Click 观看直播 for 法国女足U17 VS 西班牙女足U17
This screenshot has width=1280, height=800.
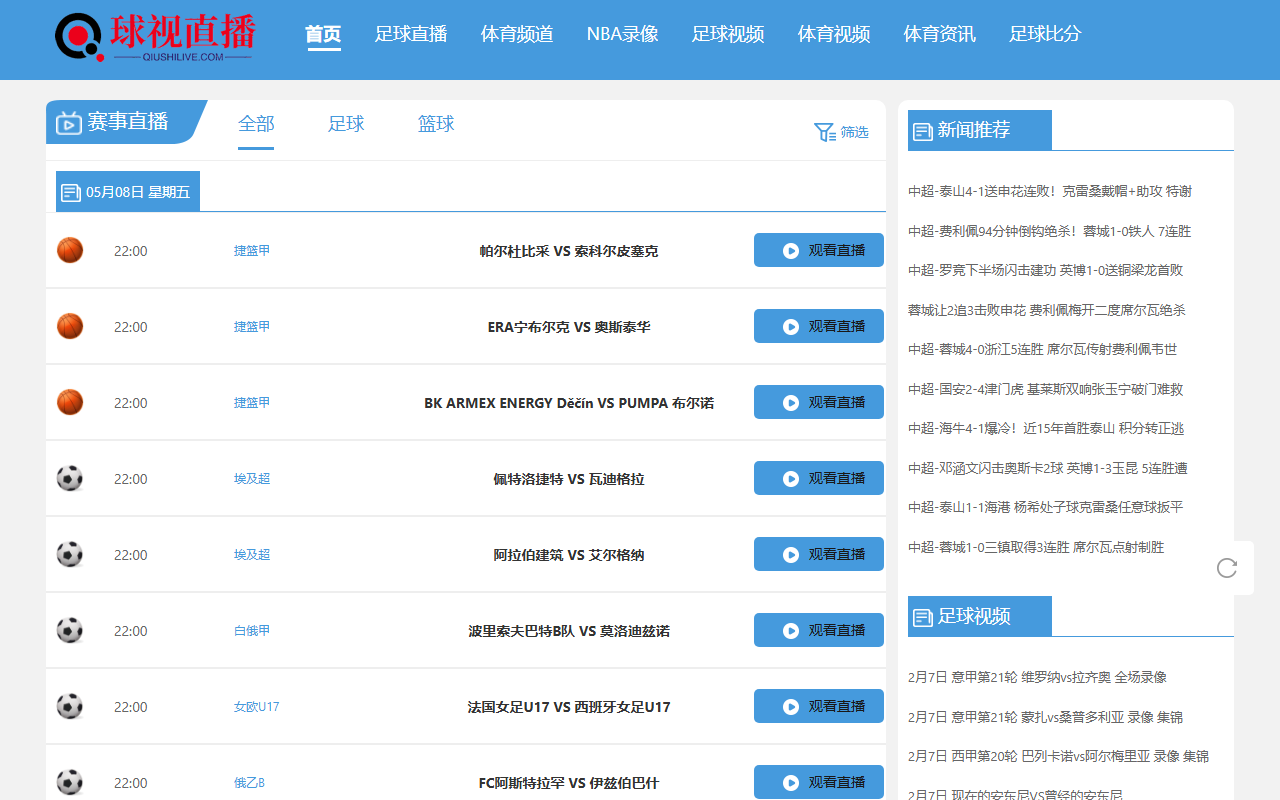819,706
